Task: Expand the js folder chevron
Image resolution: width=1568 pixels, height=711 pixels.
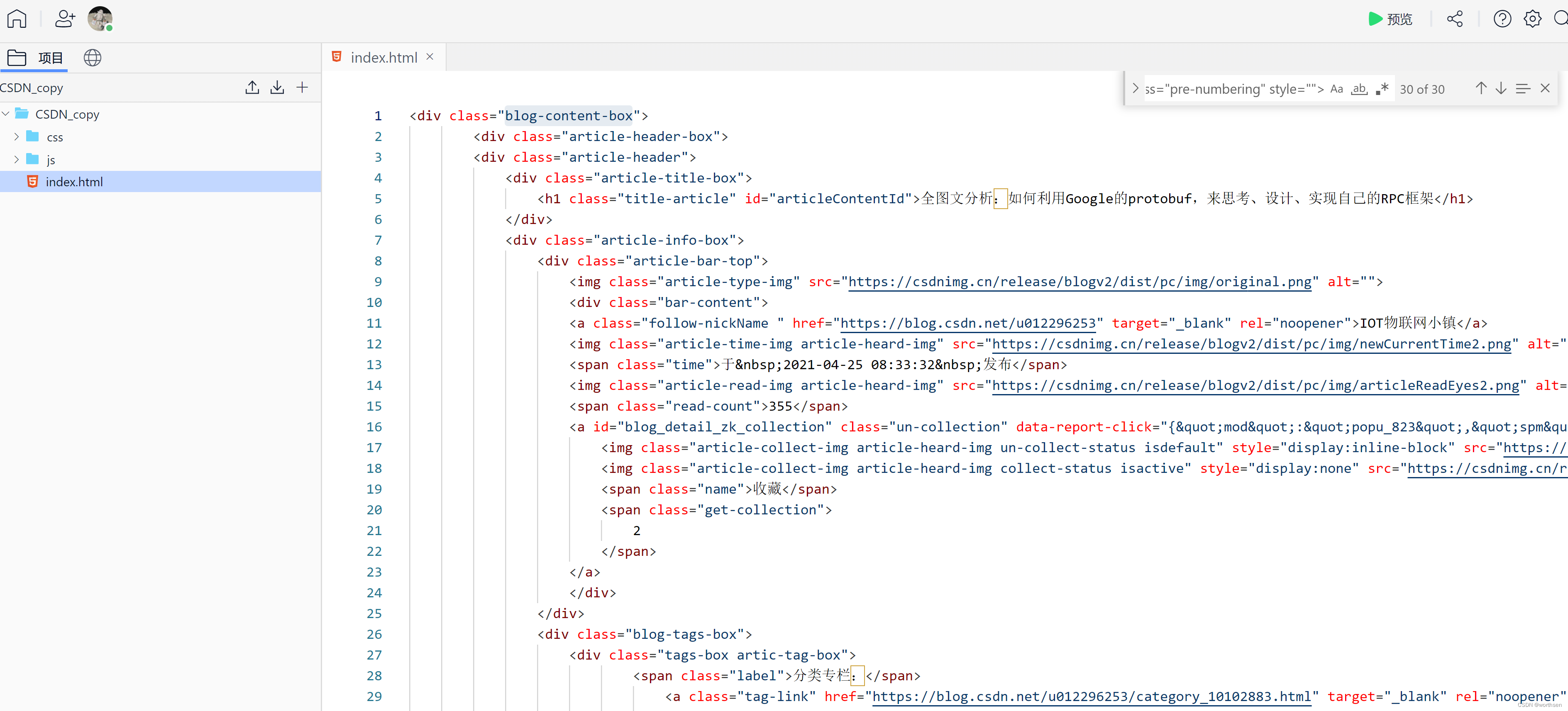Action: pyautogui.click(x=17, y=159)
